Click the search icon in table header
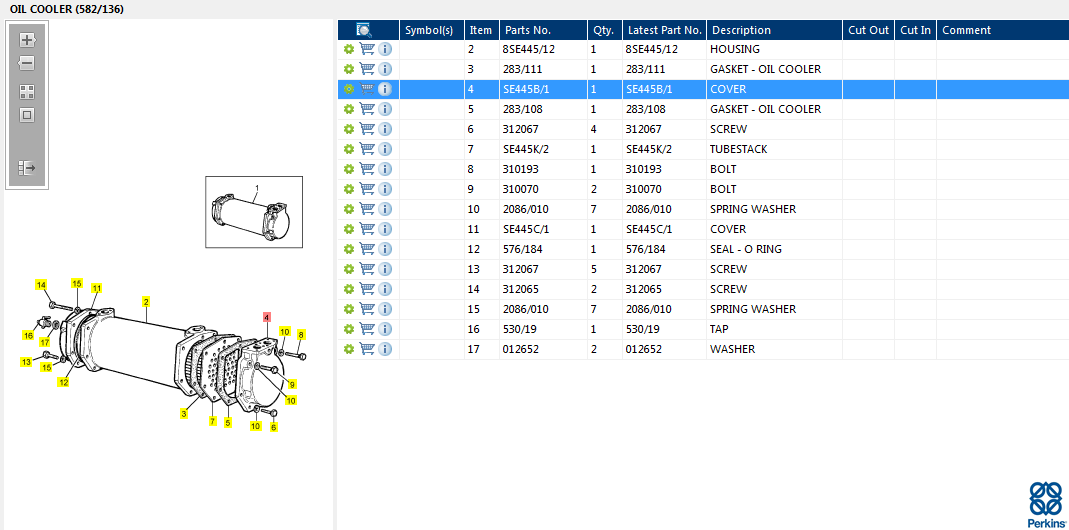1069x530 pixels. [x=364, y=30]
